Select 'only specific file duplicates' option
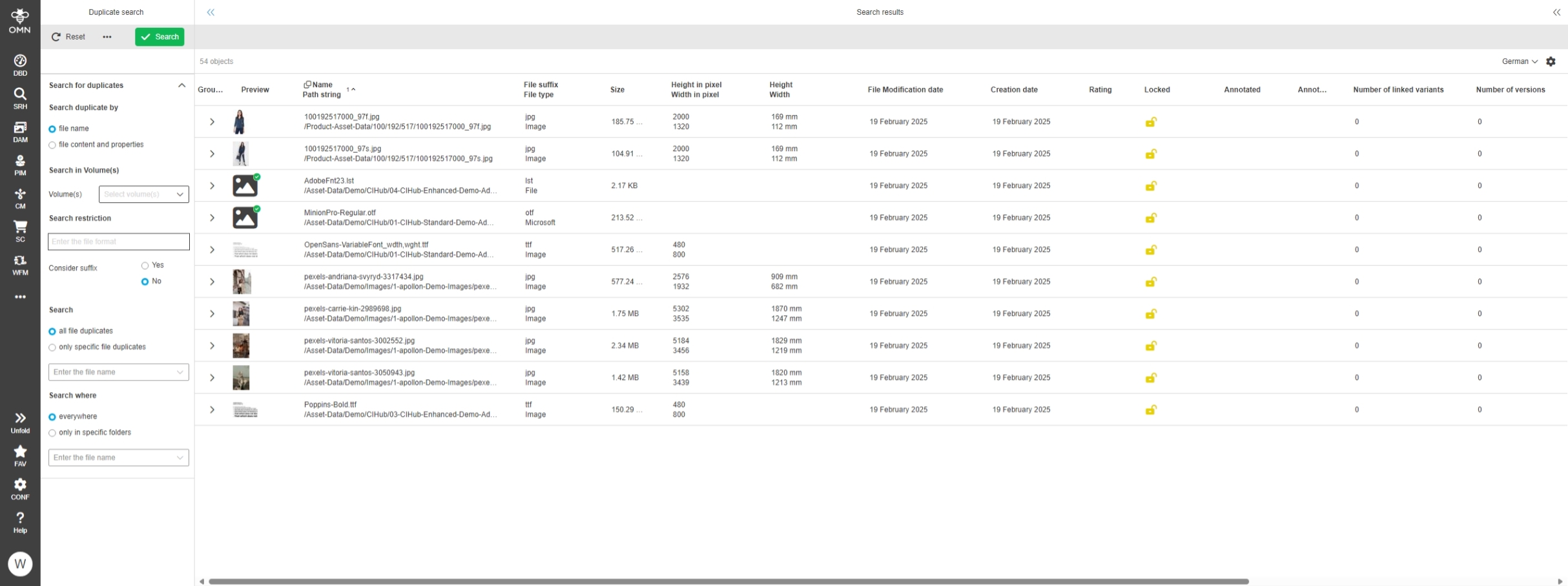This screenshot has width=1568, height=586. click(52, 348)
